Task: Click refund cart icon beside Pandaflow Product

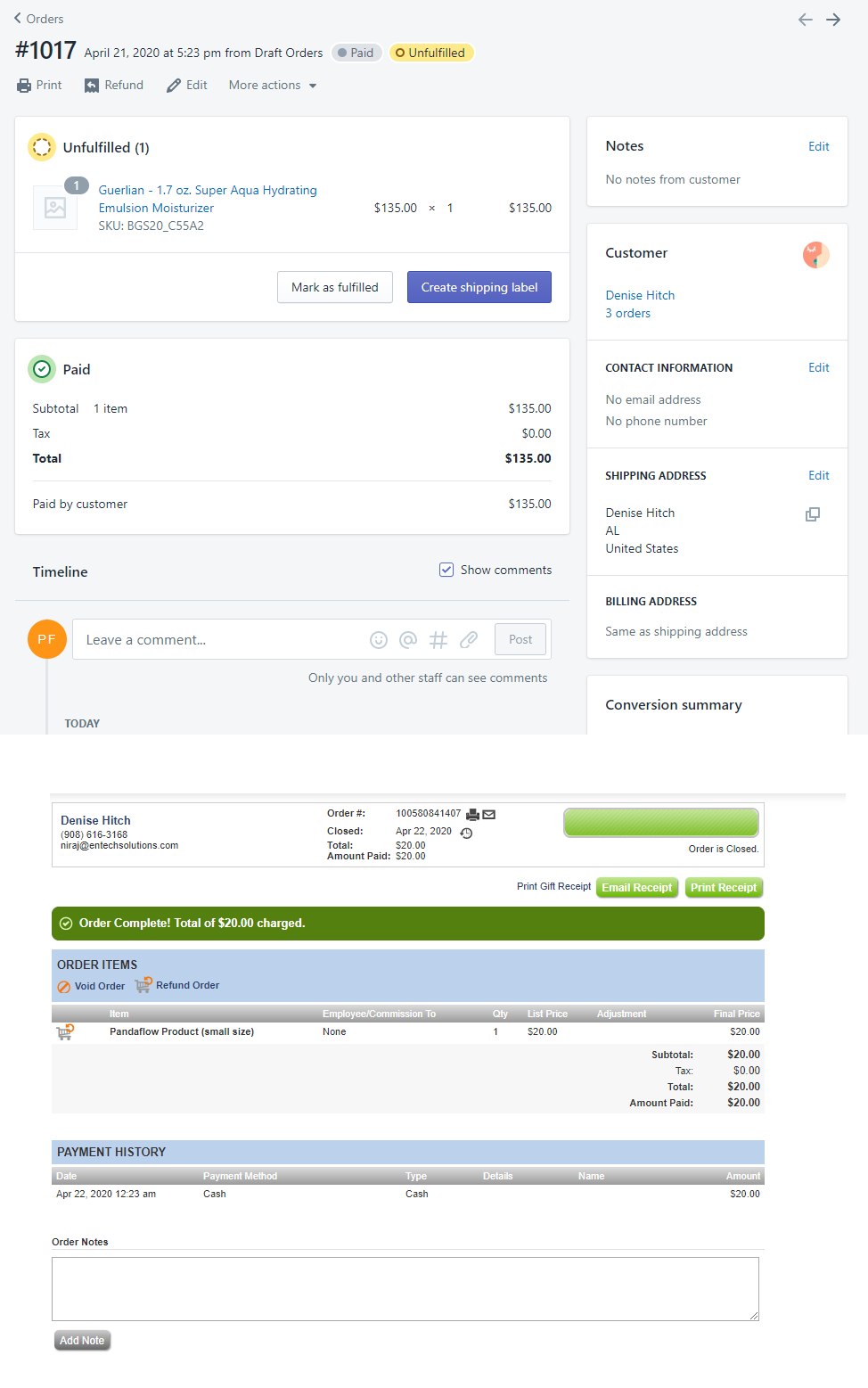Action: coord(65,1032)
